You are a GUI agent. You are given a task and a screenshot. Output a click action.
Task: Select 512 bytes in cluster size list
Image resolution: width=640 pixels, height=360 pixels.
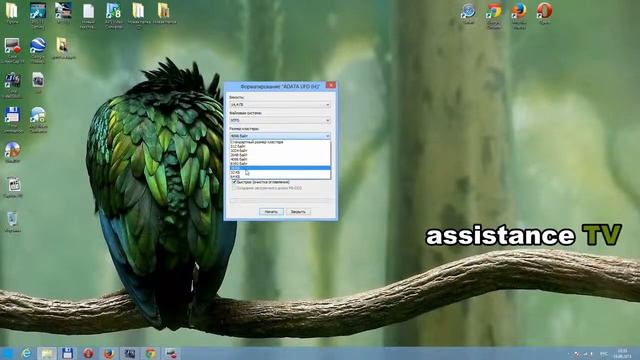click(280, 147)
